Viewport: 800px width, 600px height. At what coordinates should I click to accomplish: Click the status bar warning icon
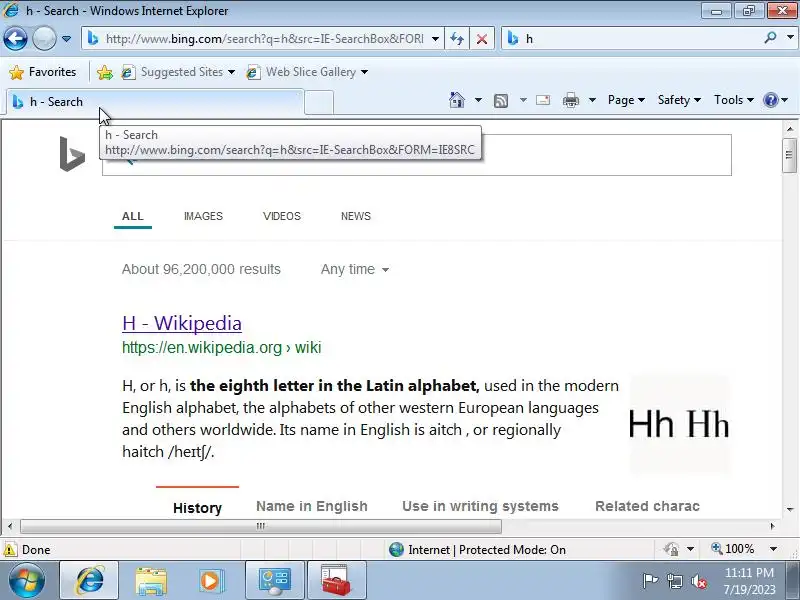(x=9, y=549)
